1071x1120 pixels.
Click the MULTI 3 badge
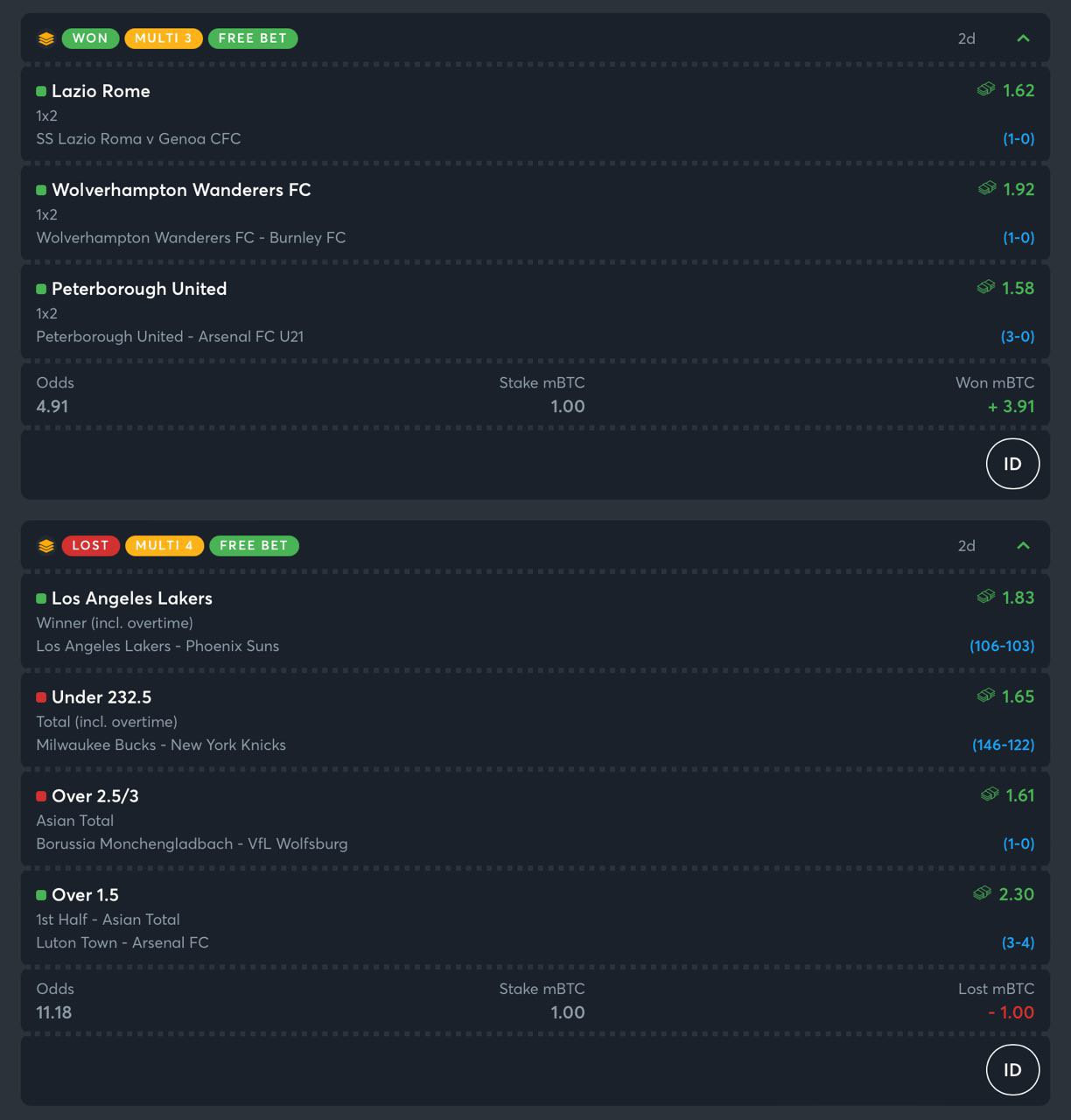tap(164, 38)
